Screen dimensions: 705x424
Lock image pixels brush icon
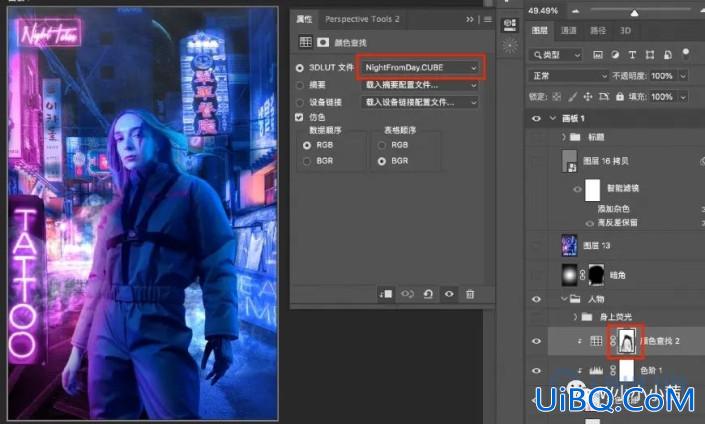pyautogui.click(x=572, y=97)
